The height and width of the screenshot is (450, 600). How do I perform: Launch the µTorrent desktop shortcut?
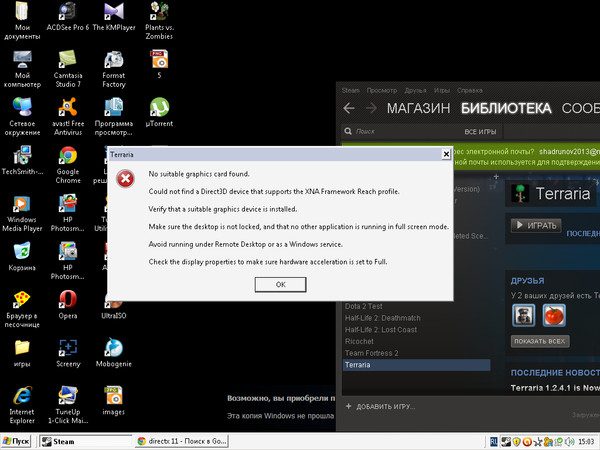[159, 112]
